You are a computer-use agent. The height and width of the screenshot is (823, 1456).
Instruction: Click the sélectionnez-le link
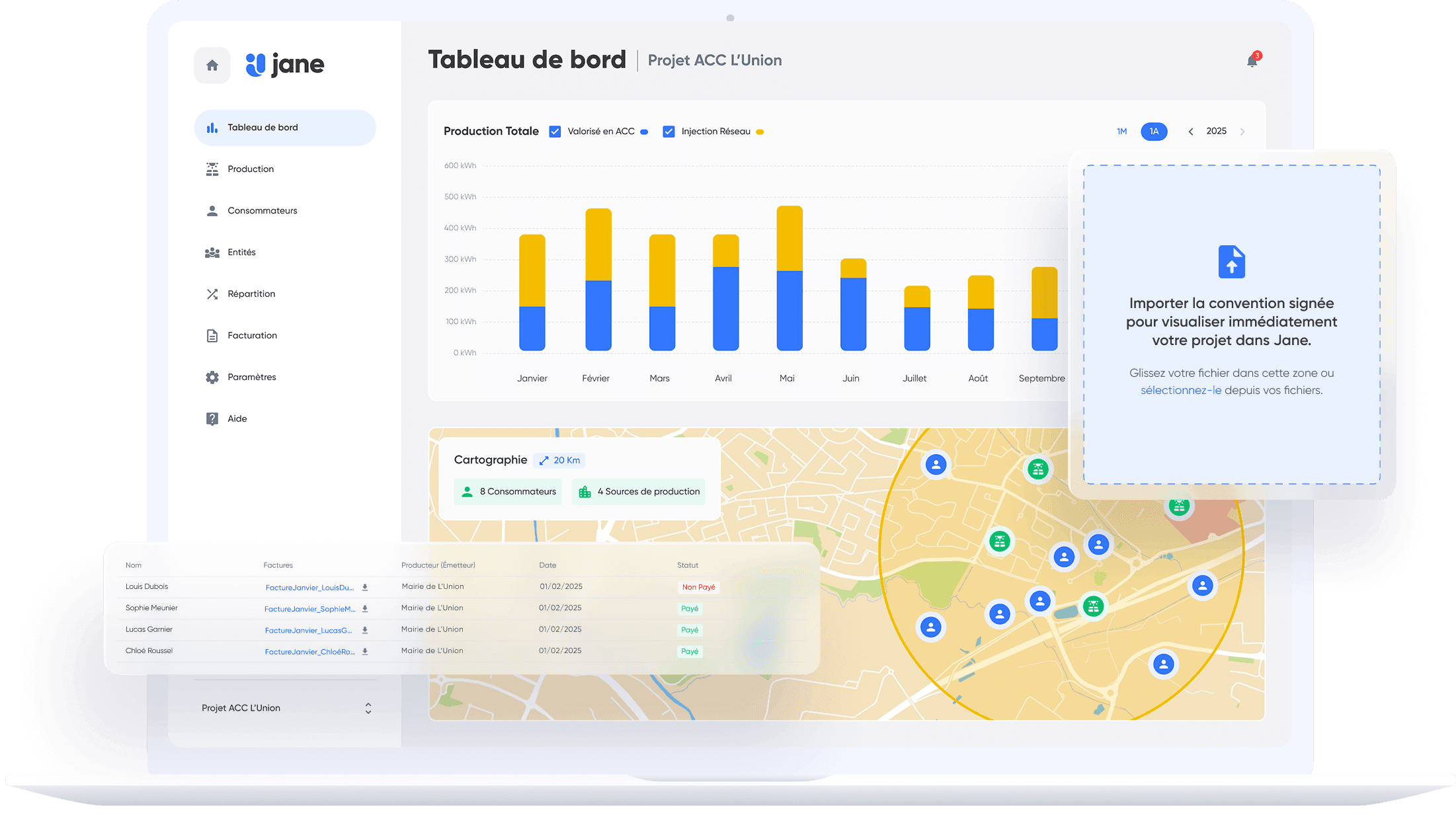(1180, 391)
